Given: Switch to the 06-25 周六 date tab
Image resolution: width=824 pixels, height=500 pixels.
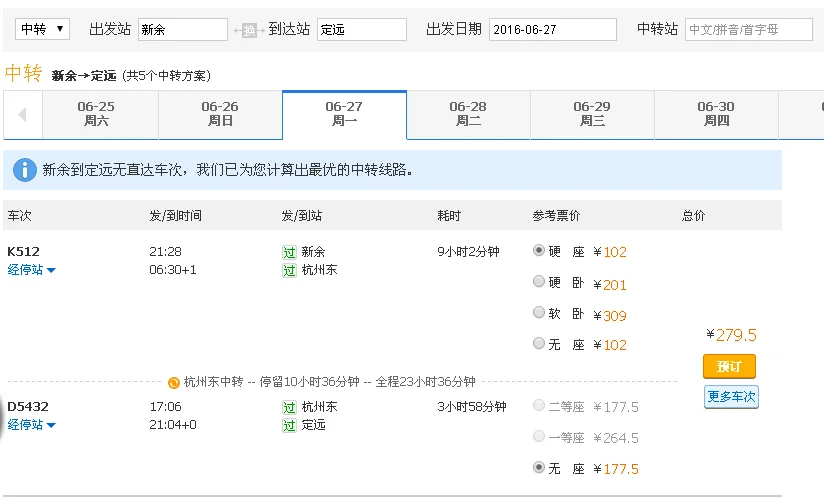Looking at the screenshot, I should pyautogui.click(x=100, y=114).
